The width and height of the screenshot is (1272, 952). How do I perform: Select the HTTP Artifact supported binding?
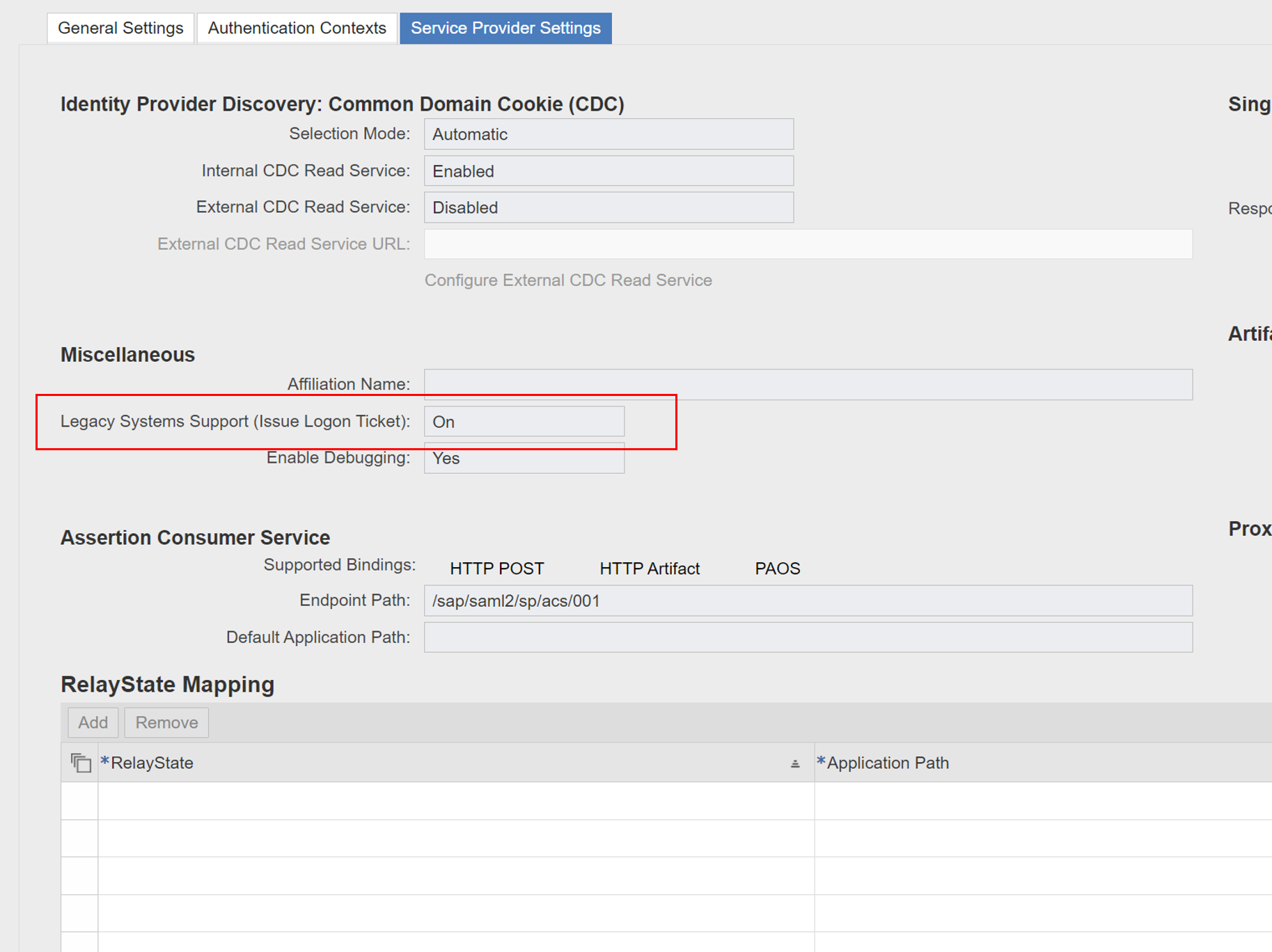click(x=650, y=568)
